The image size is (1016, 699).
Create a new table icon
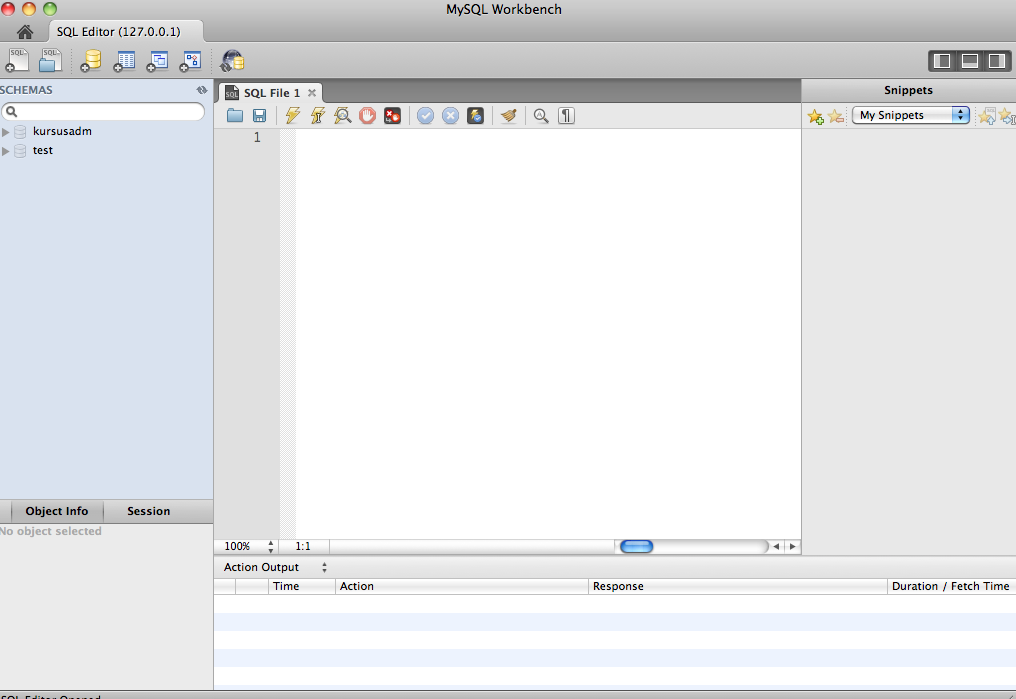[x=124, y=61]
